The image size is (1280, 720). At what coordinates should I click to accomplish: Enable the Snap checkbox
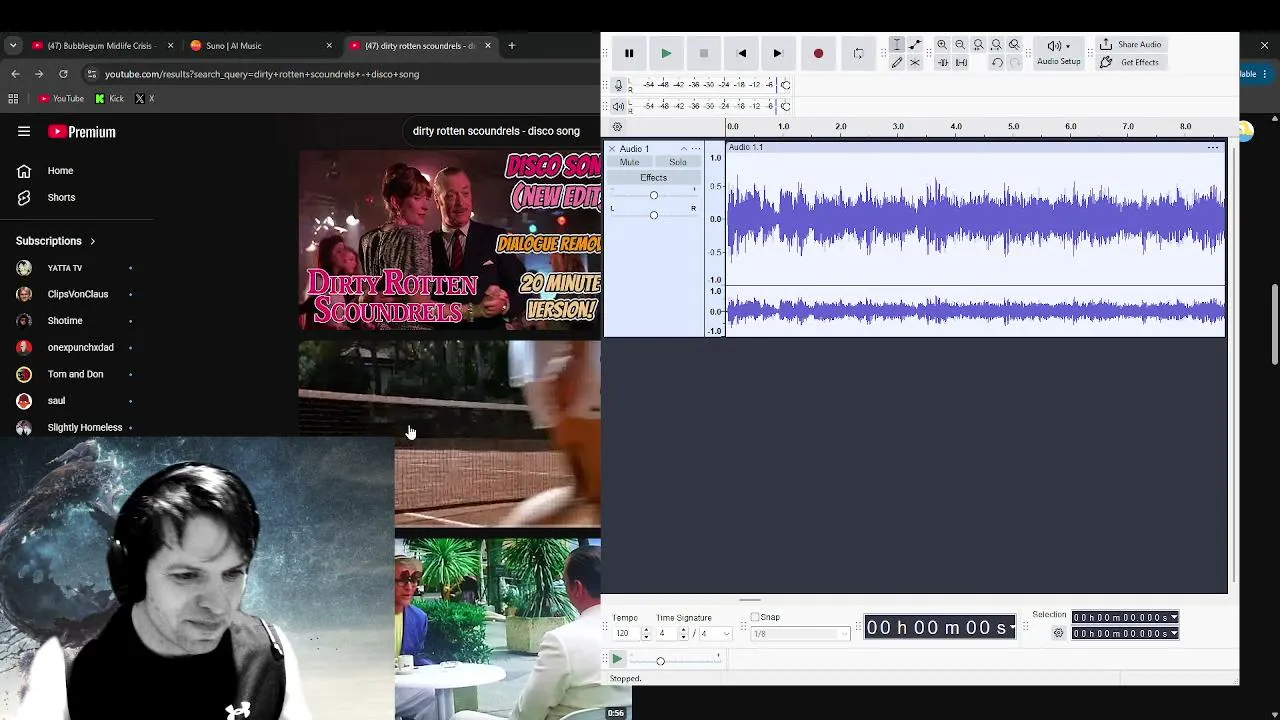755,617
